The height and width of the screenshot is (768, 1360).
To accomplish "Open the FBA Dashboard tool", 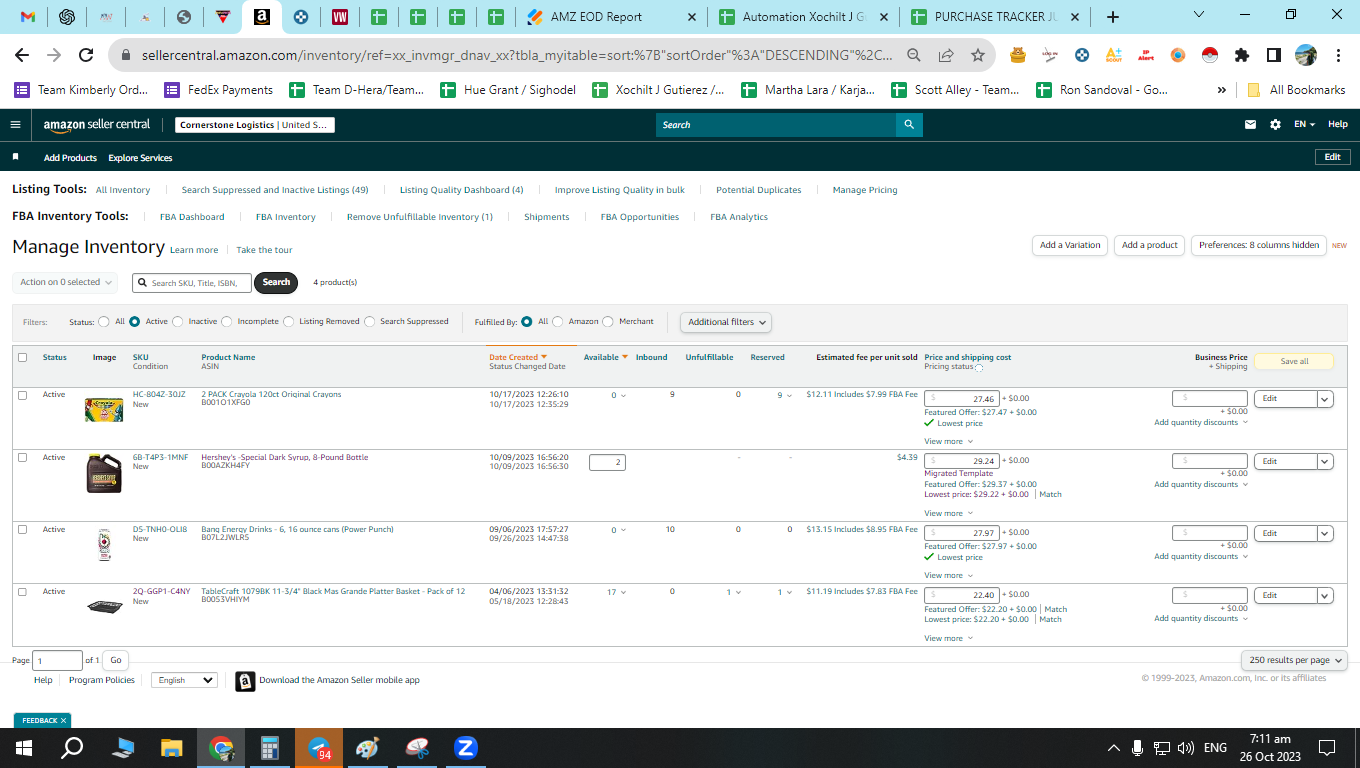I will pyautogui.click(x=192, y=217).
